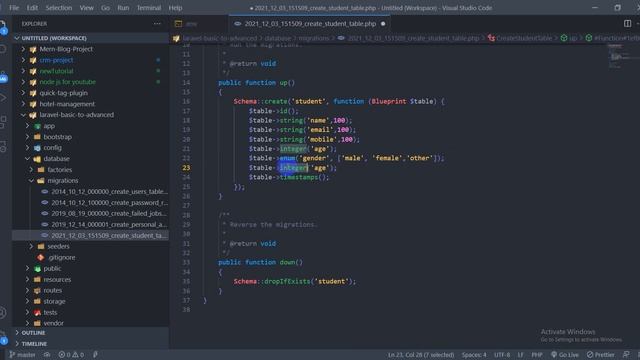Change end of line via LF

pos(520,355)
